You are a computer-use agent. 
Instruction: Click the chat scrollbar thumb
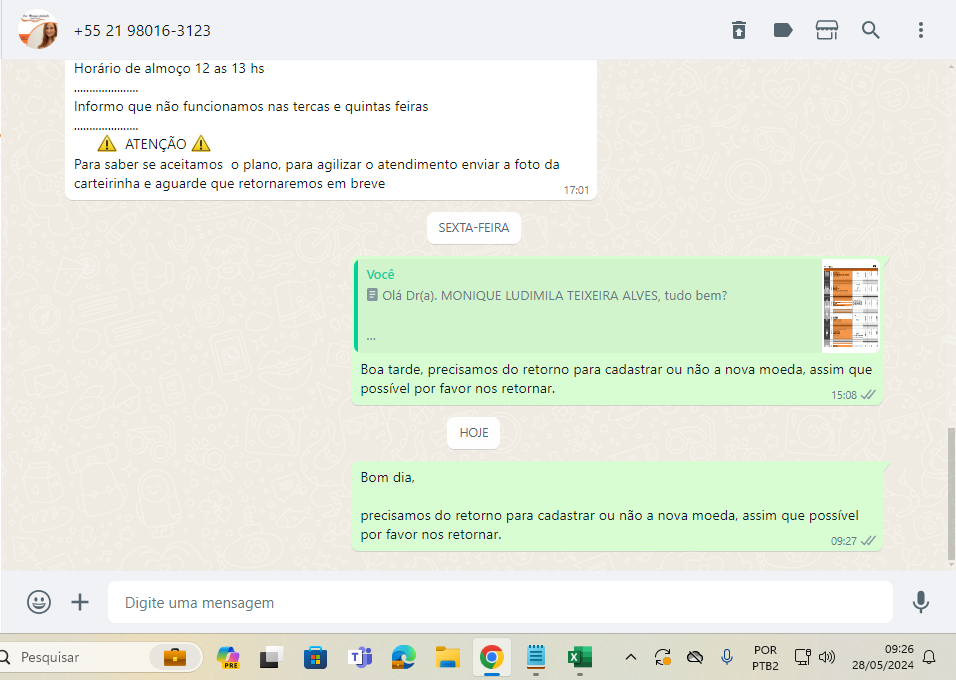[951, 494]
